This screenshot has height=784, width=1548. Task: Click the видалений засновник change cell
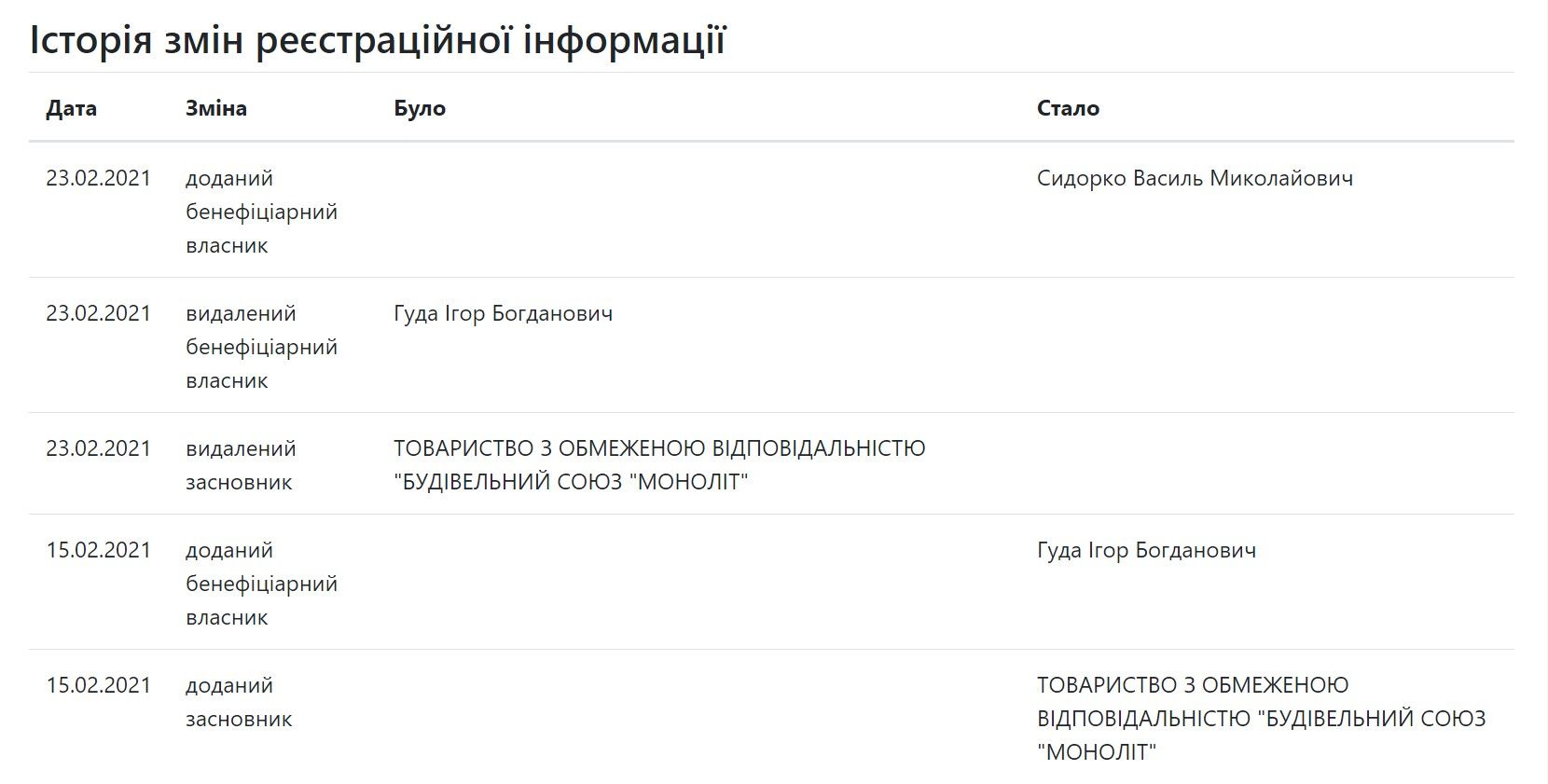[240, 465]
